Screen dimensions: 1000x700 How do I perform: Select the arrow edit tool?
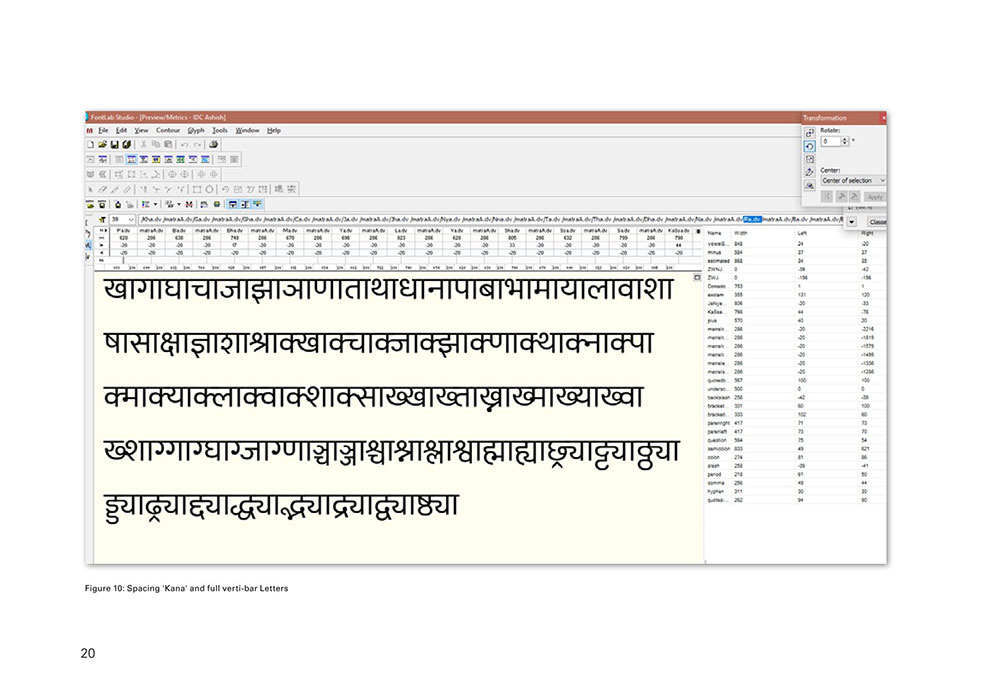[x=91, y=189]
